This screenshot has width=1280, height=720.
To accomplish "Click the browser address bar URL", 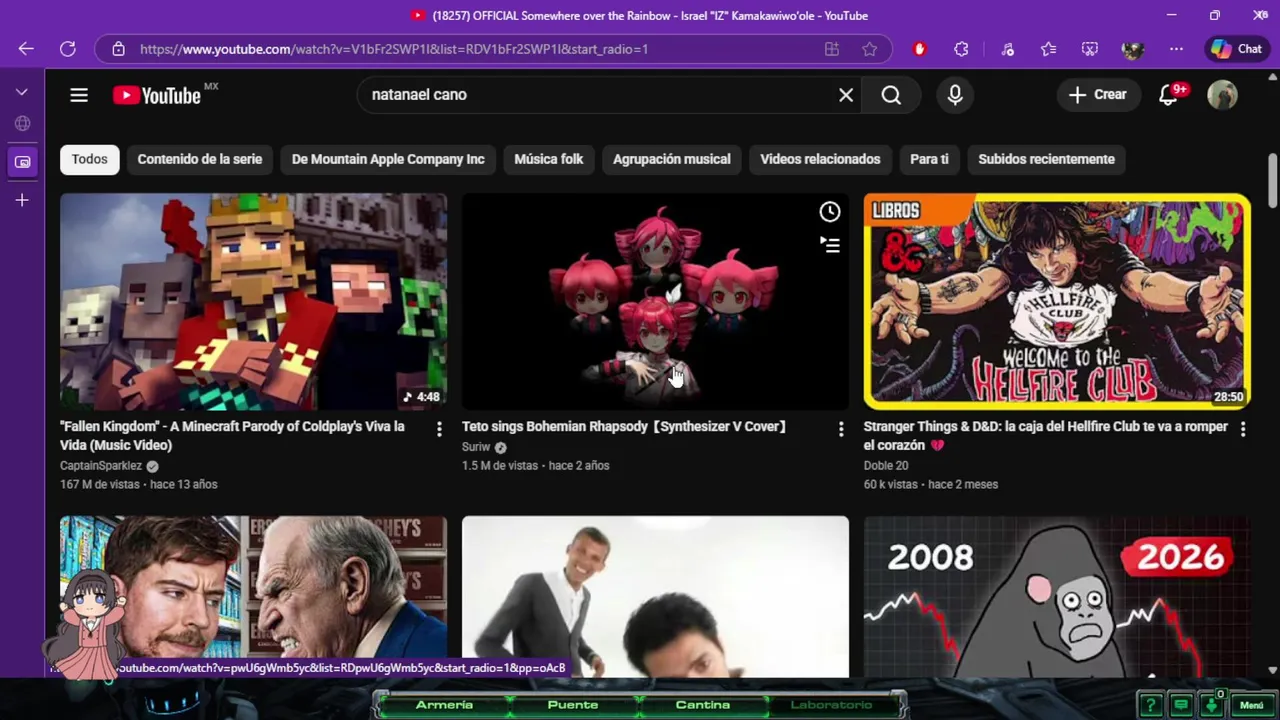I will pyautogui.click(x=394, y=49).
